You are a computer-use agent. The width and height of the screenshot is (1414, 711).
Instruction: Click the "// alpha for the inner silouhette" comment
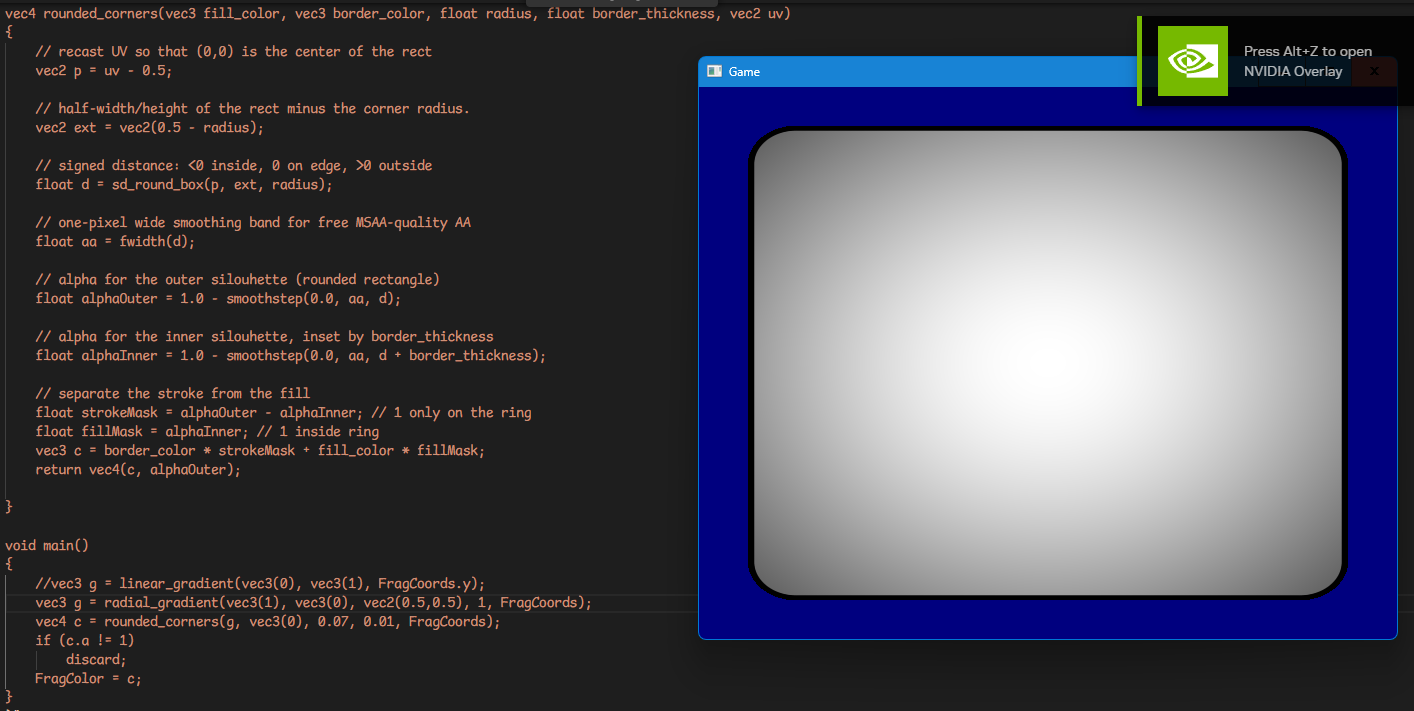[265, 336]
